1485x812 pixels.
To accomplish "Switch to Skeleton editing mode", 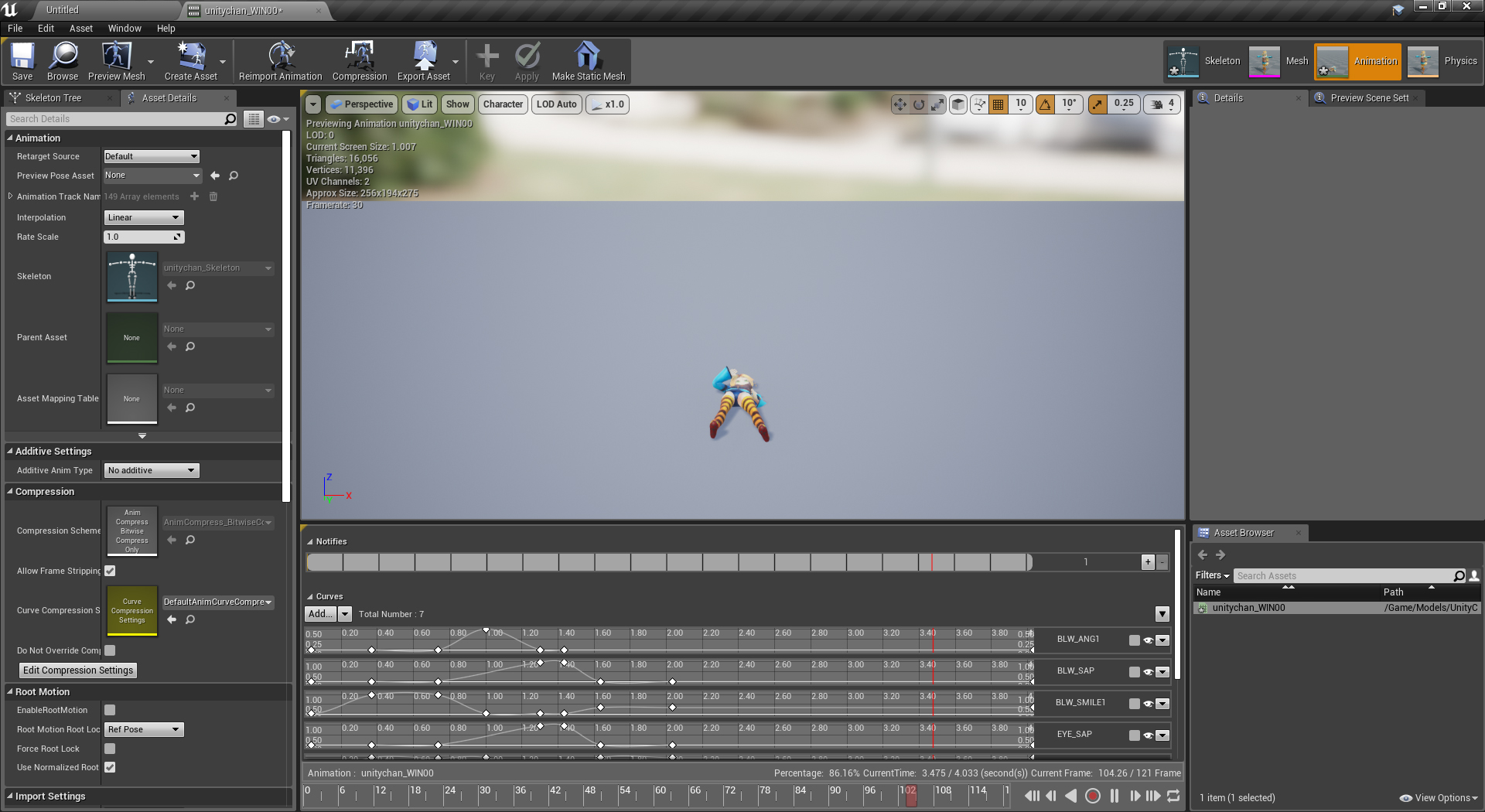I will (1204, 61).
